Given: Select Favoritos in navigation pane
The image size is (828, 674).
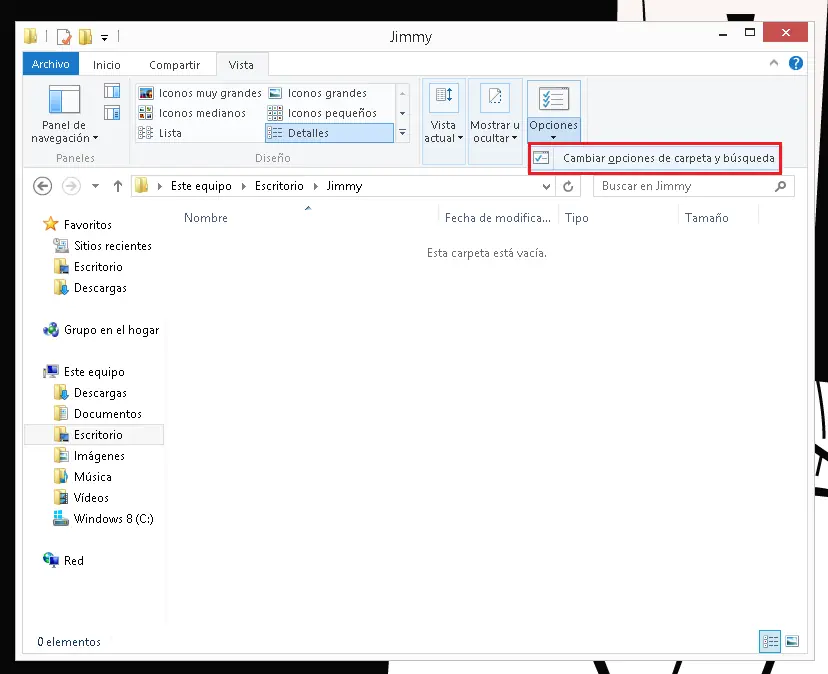Looking at the screenshot, I should click(x=78, y=224).
